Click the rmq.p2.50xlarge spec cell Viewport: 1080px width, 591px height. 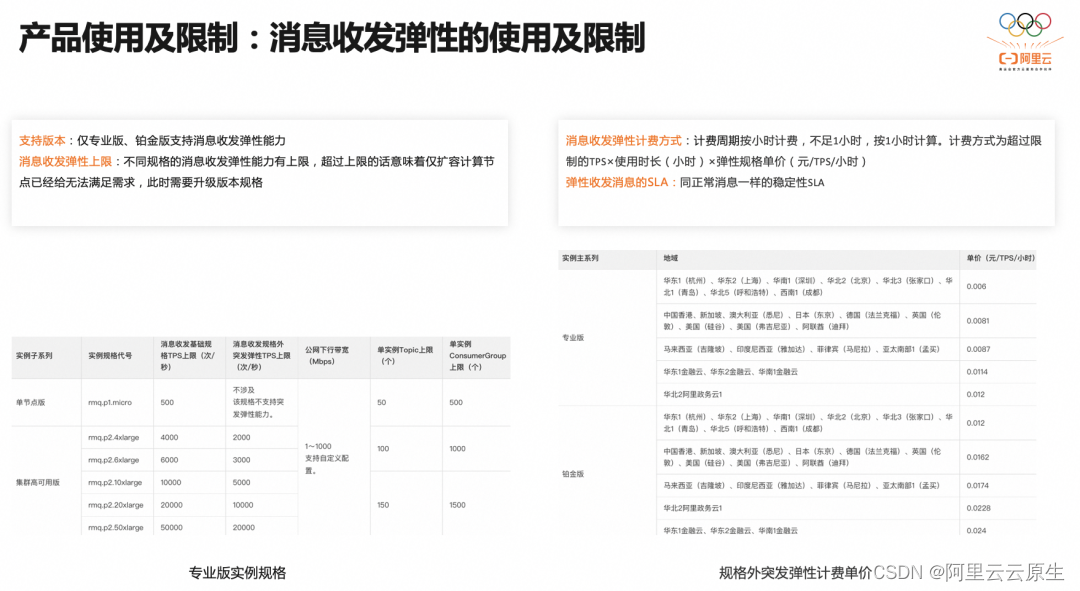(x=115, y=528)
